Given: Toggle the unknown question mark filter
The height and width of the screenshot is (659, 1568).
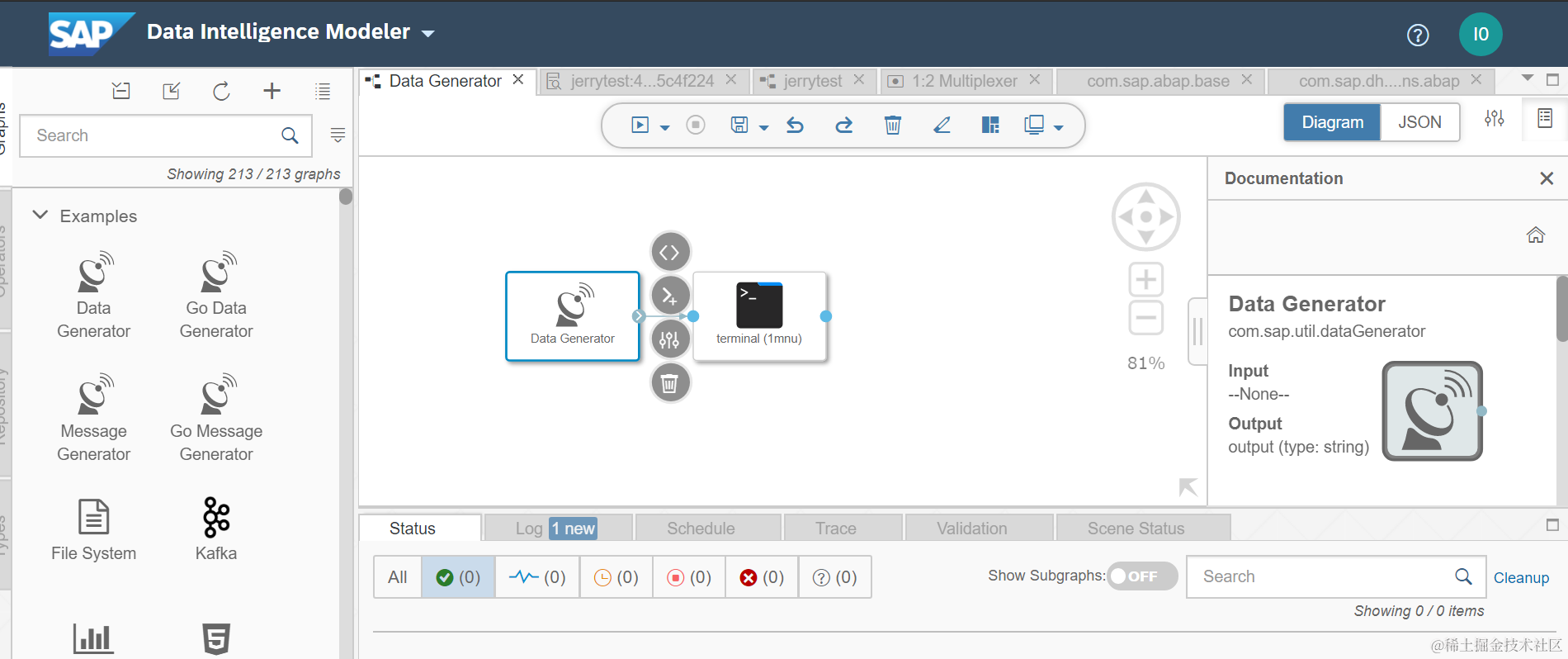Looking at the screenshot, I should pyautogui.click(x=834, y=577).
